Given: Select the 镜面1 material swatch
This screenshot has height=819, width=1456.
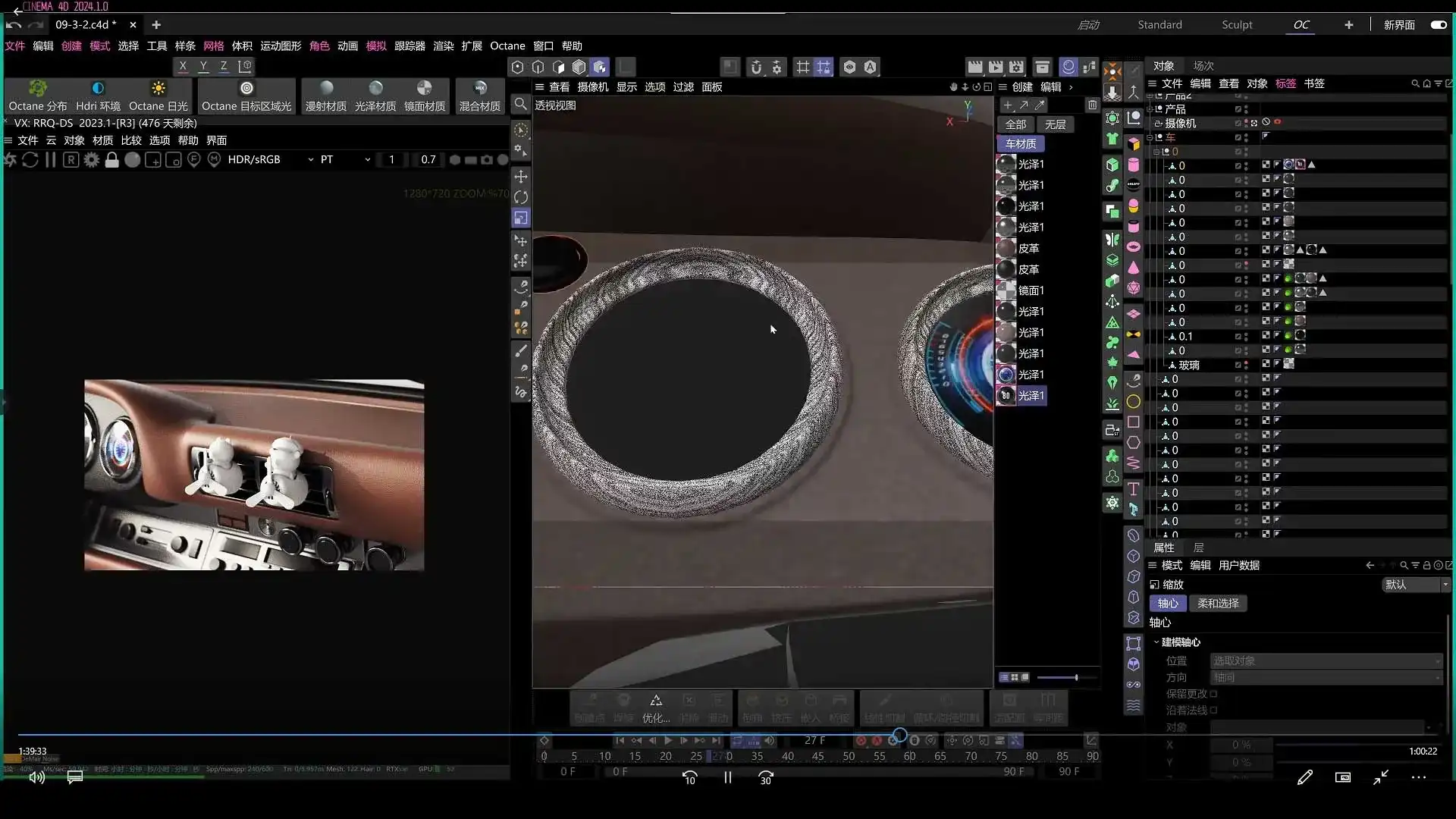Looking at the screenshot, I should click(x=1006, y=290).
